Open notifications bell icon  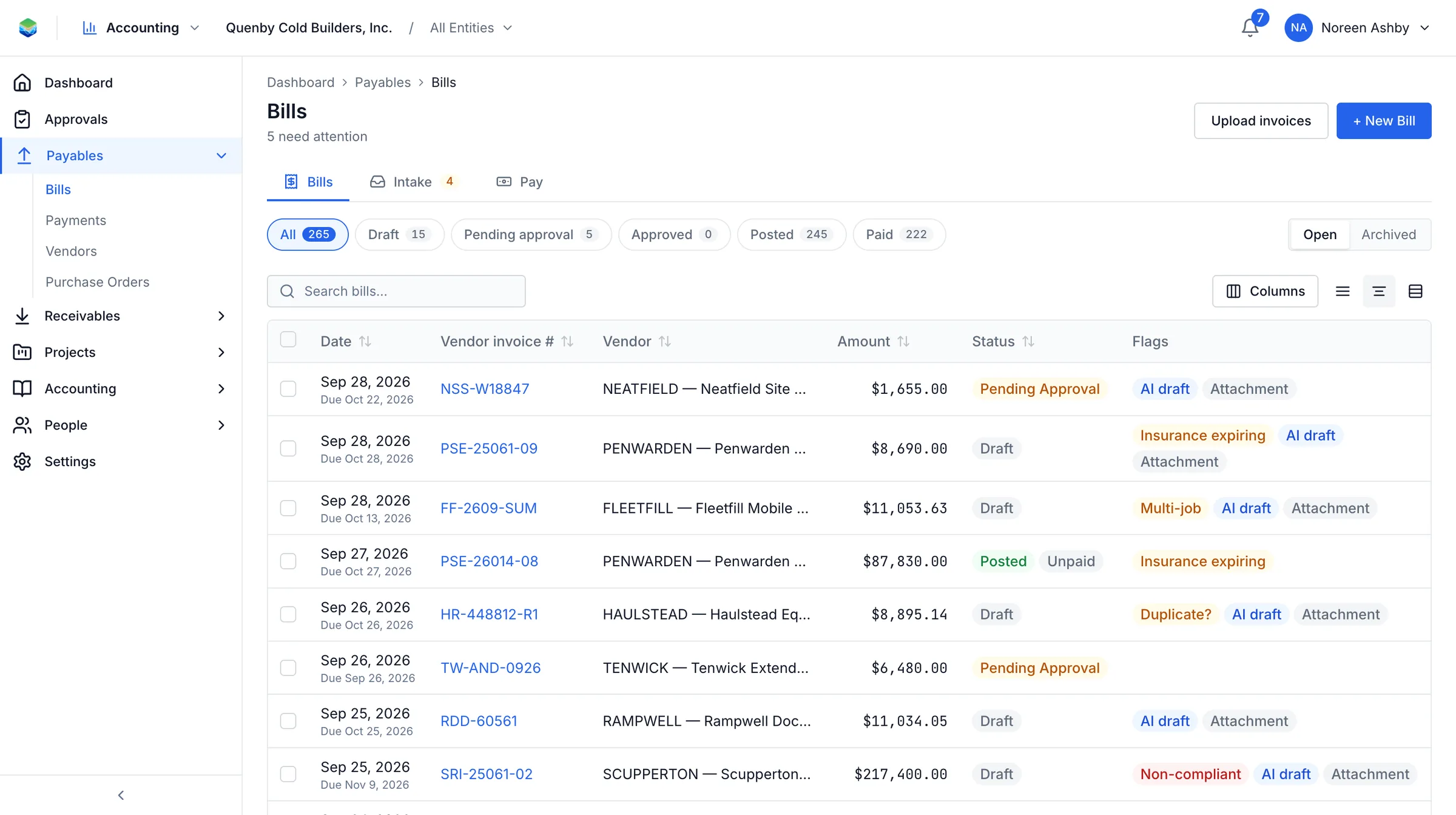coord(1250,28)
